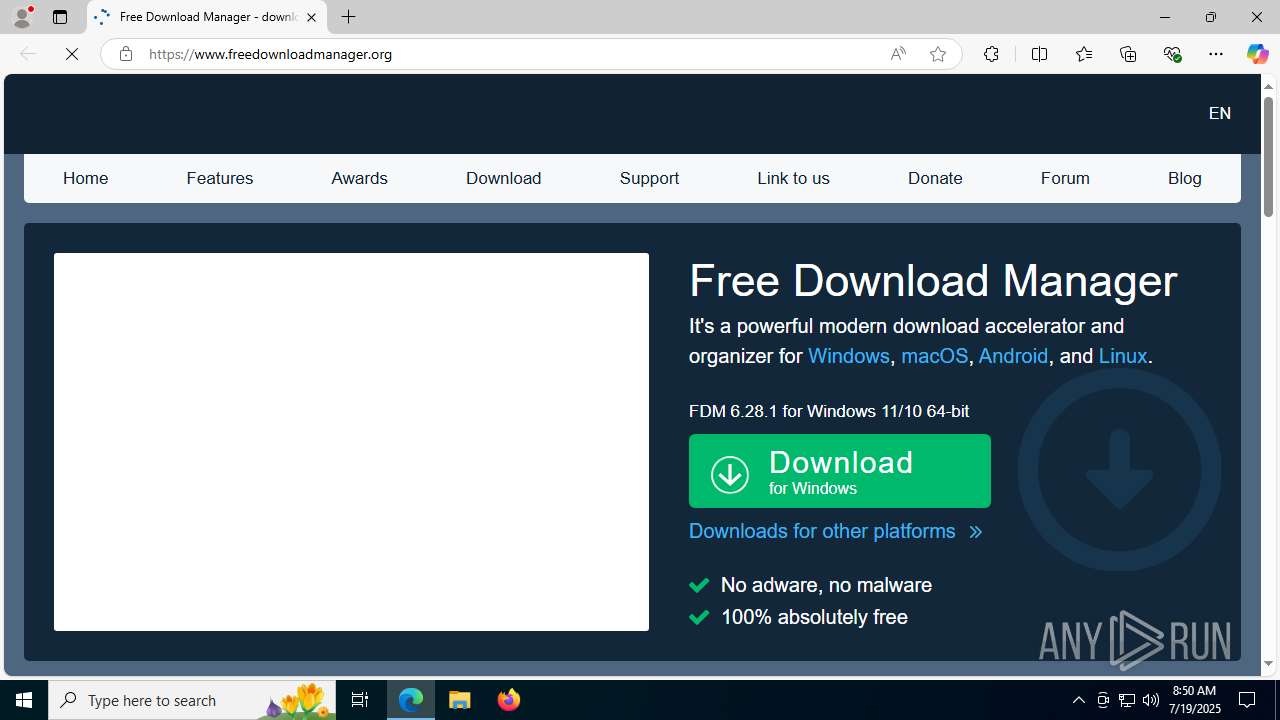Screen dimensions: 1280x720
Task: Open the Forum page
Action: [1065, 178]
